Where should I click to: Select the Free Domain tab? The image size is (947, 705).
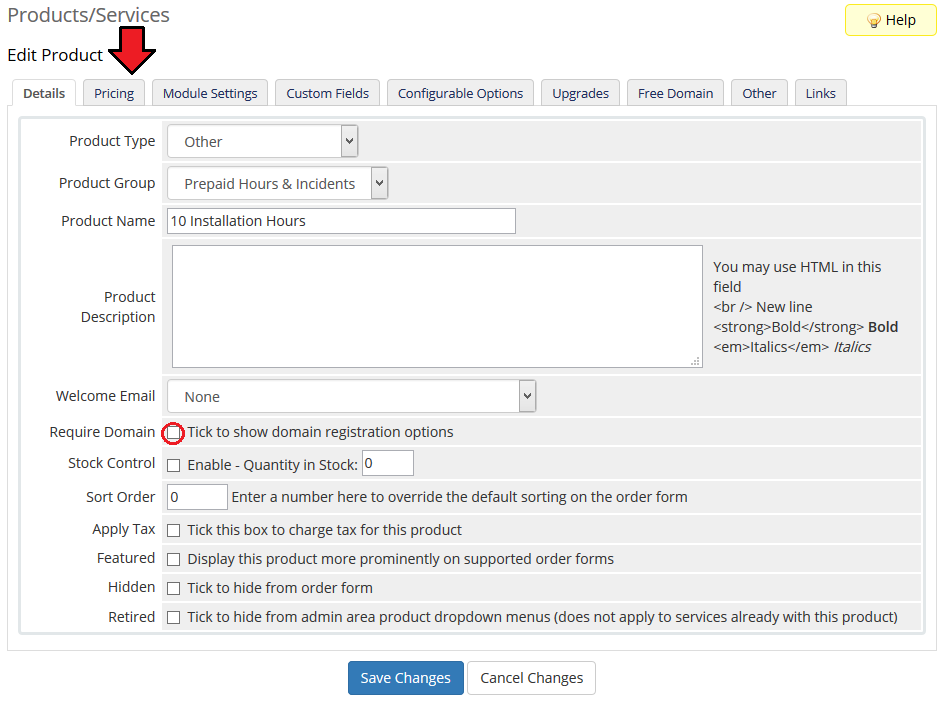pyautogui.click(x=675, y=93)
